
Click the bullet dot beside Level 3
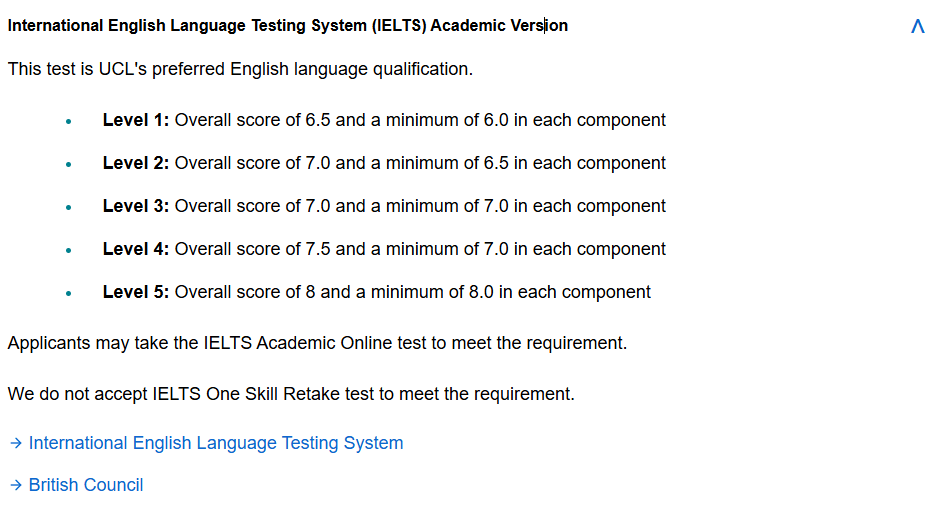click(x=68, y=207)
